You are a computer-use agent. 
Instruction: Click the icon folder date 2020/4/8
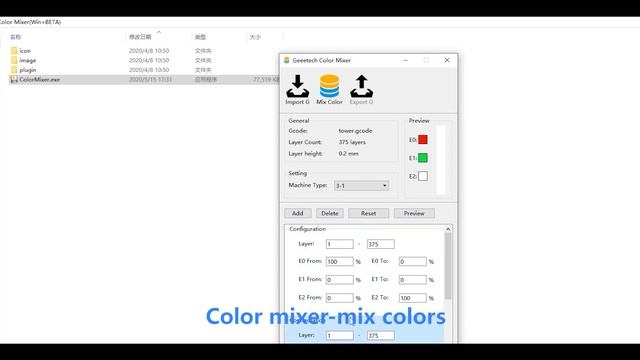(149, 51)
